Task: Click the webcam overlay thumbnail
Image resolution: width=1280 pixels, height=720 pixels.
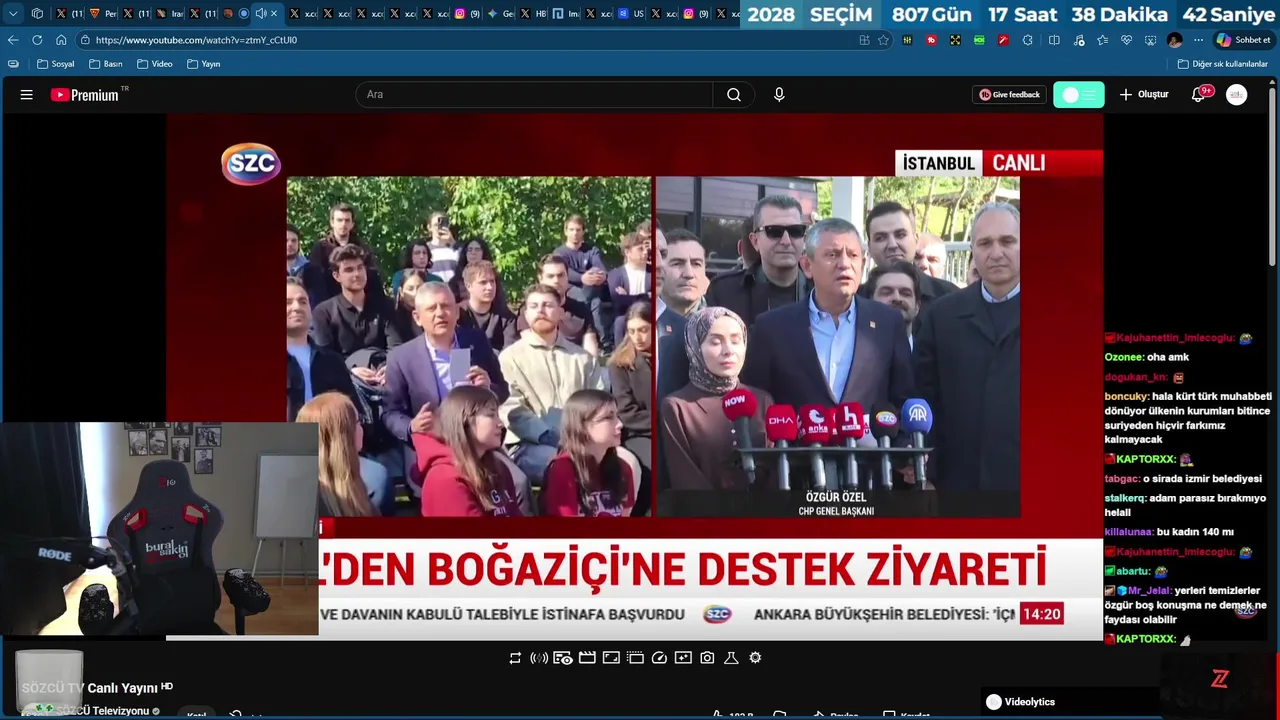Action: point(159,528)
